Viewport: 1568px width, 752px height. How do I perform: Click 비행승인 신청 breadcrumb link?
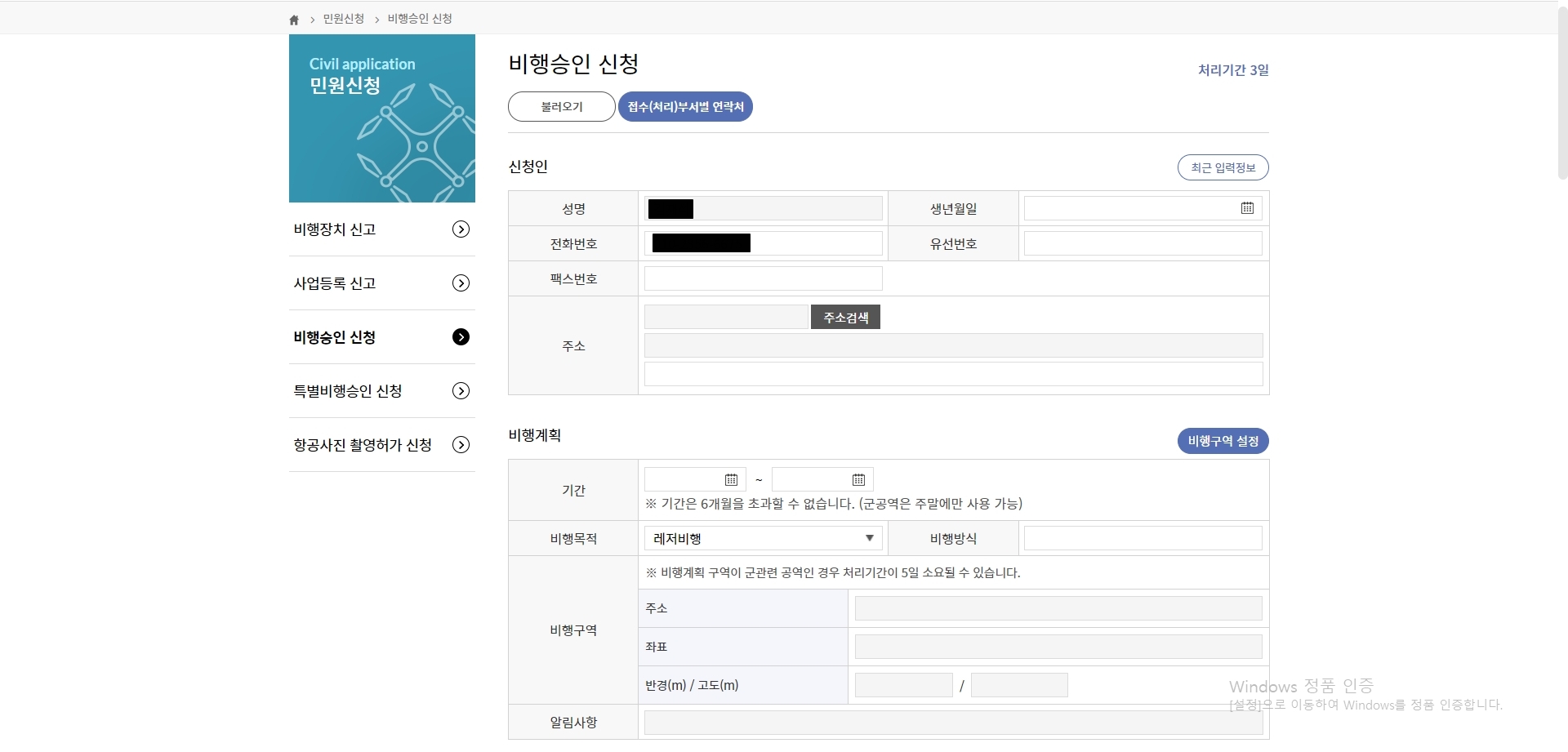[420, 19]
